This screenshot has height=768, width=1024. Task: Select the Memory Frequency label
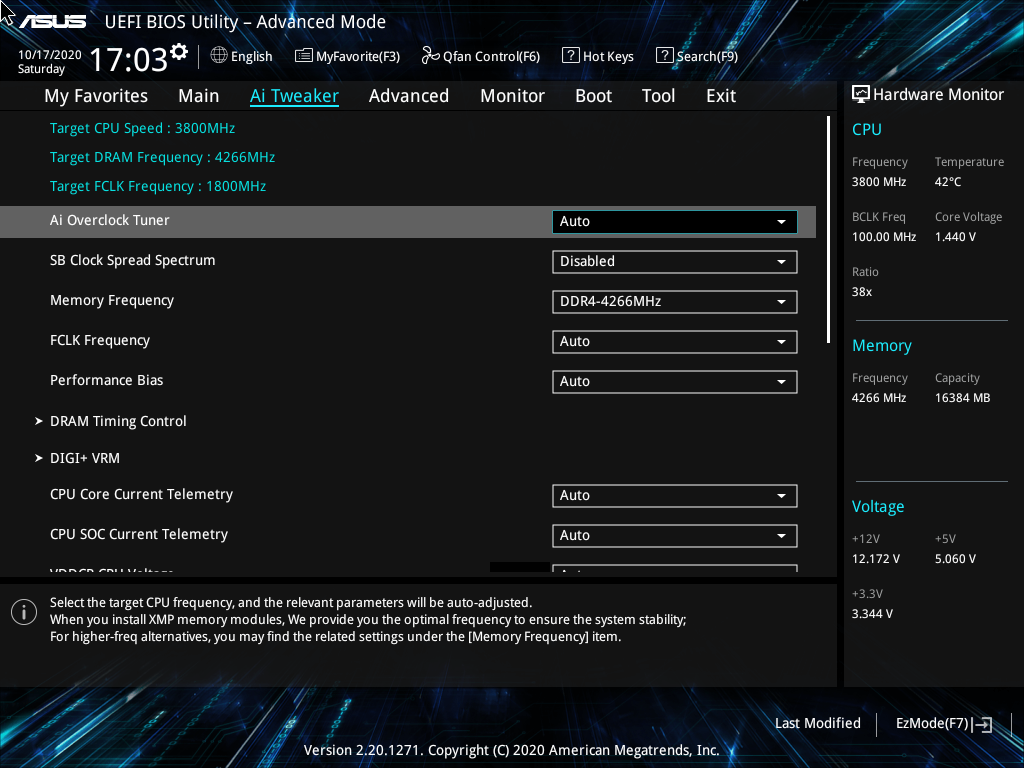[x=112, y=300]
